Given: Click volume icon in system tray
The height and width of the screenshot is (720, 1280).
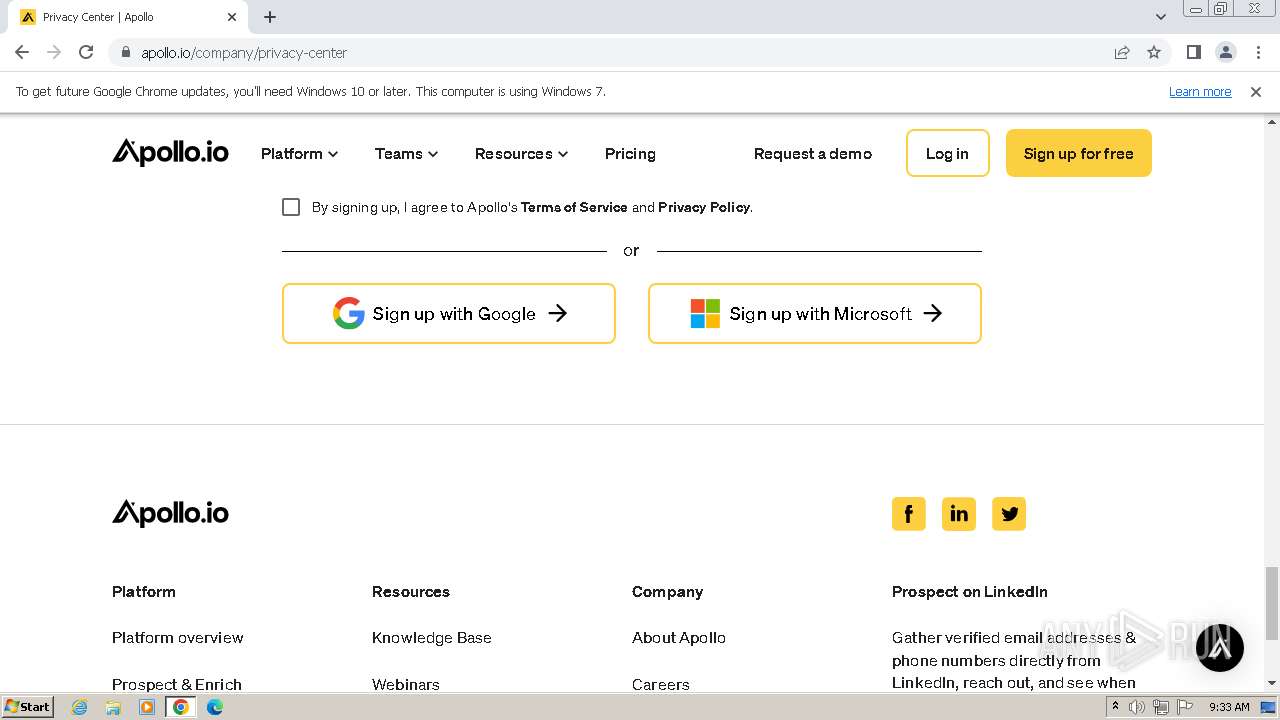Looking at the screenshot, I should (1137, 707).
